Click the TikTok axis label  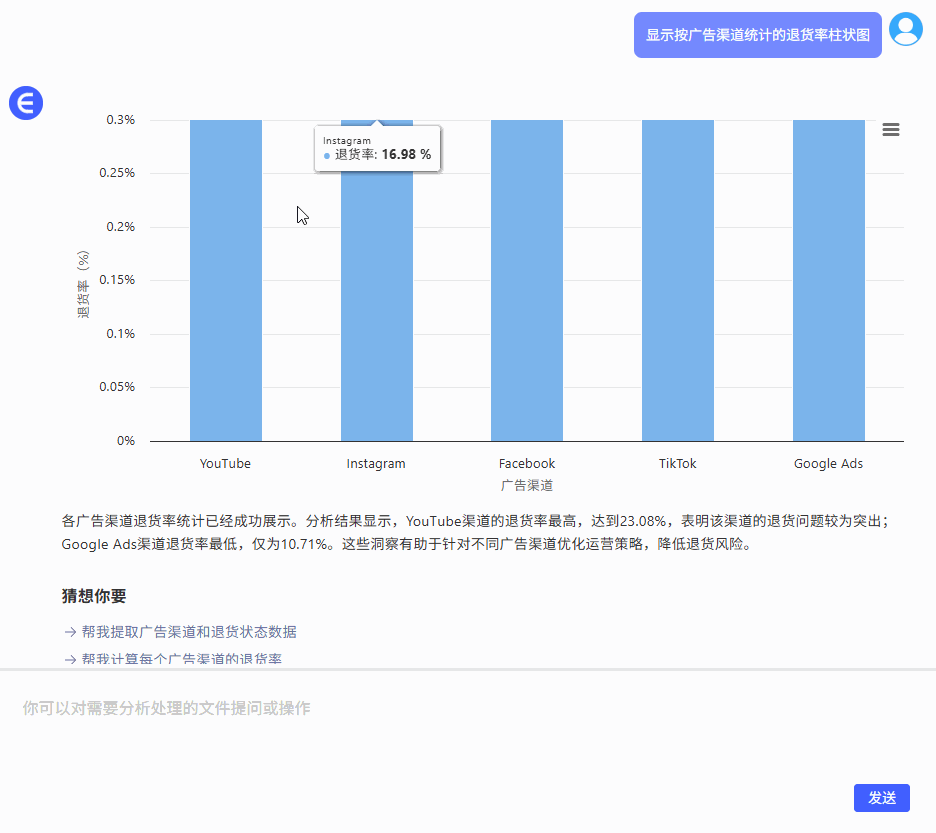(x=678, y=463)
